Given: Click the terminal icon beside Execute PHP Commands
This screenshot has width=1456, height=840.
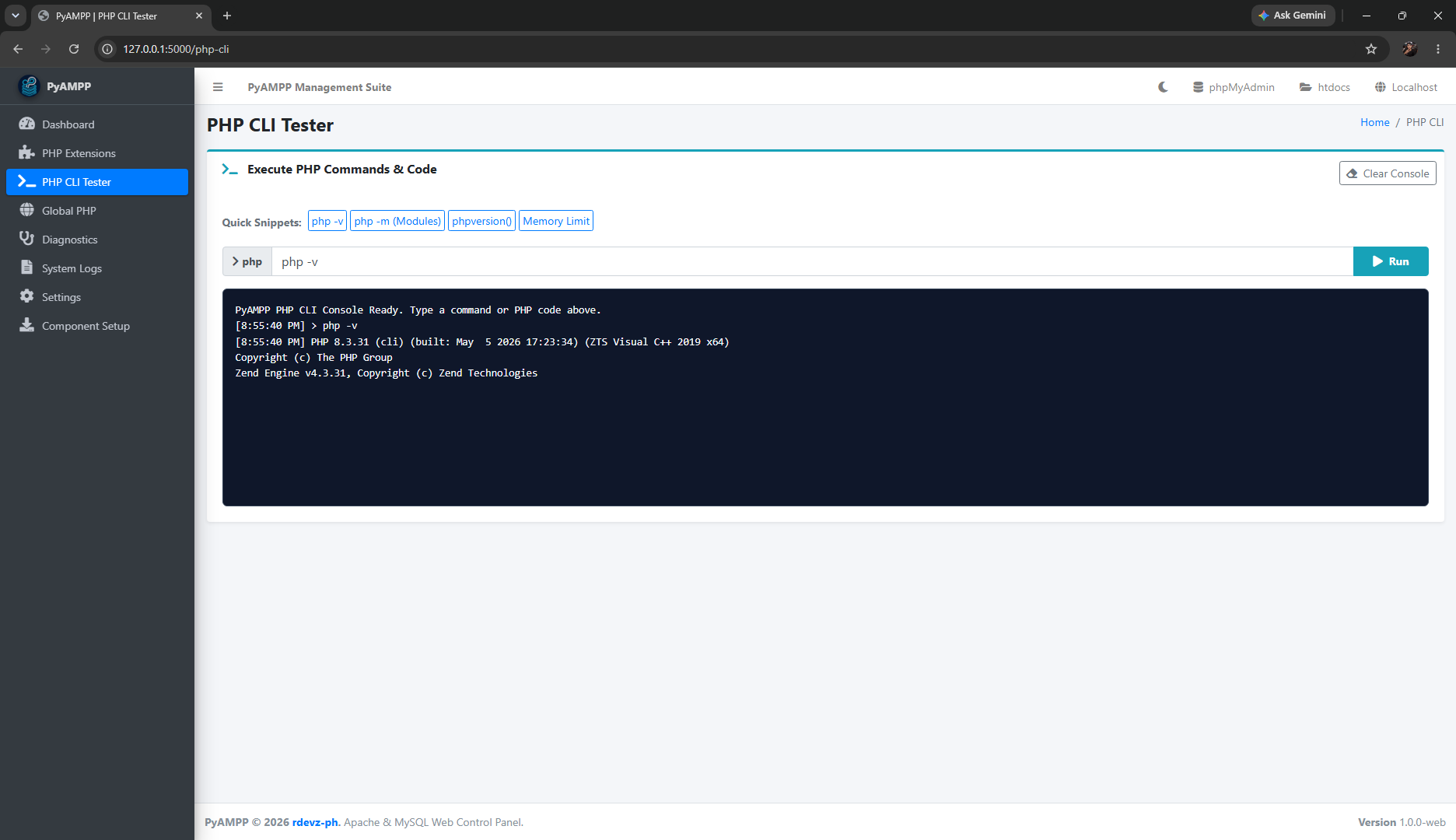Looking at the screenshot, I should point(229,169).
